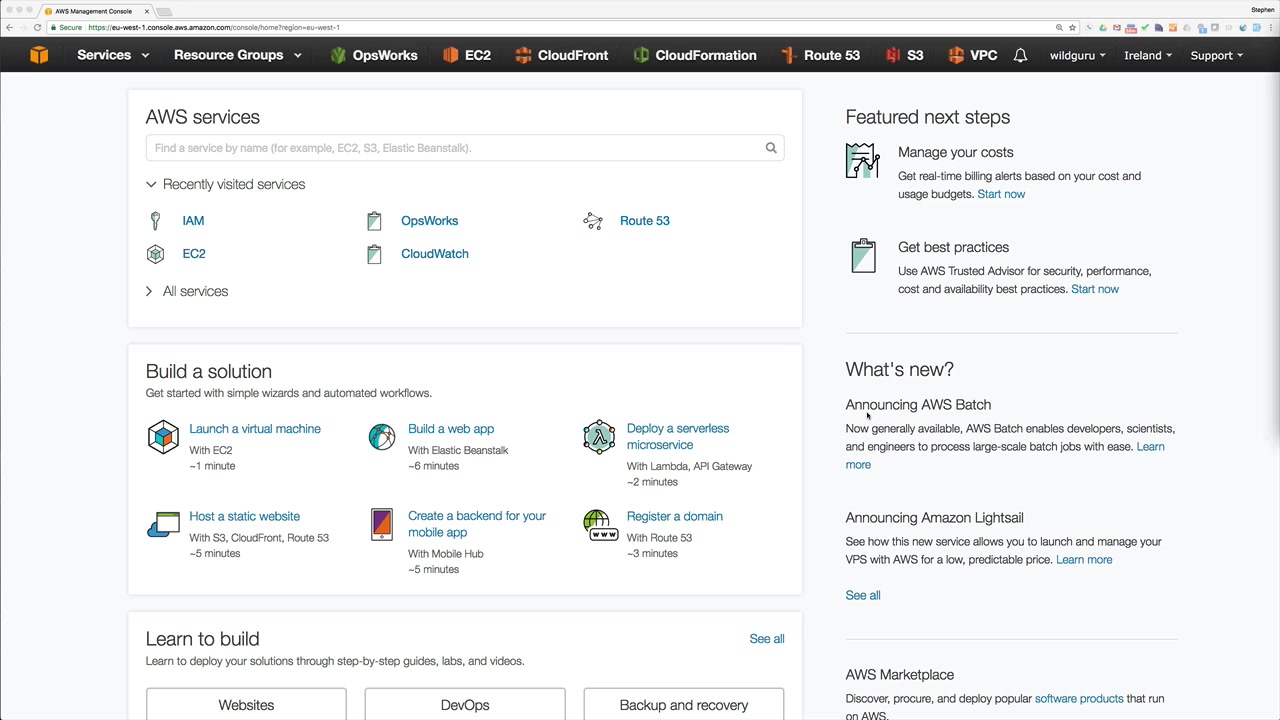Screen dimensions: 1280x720
Task: Click the search magnifier icon in services field
Action: 771,148
